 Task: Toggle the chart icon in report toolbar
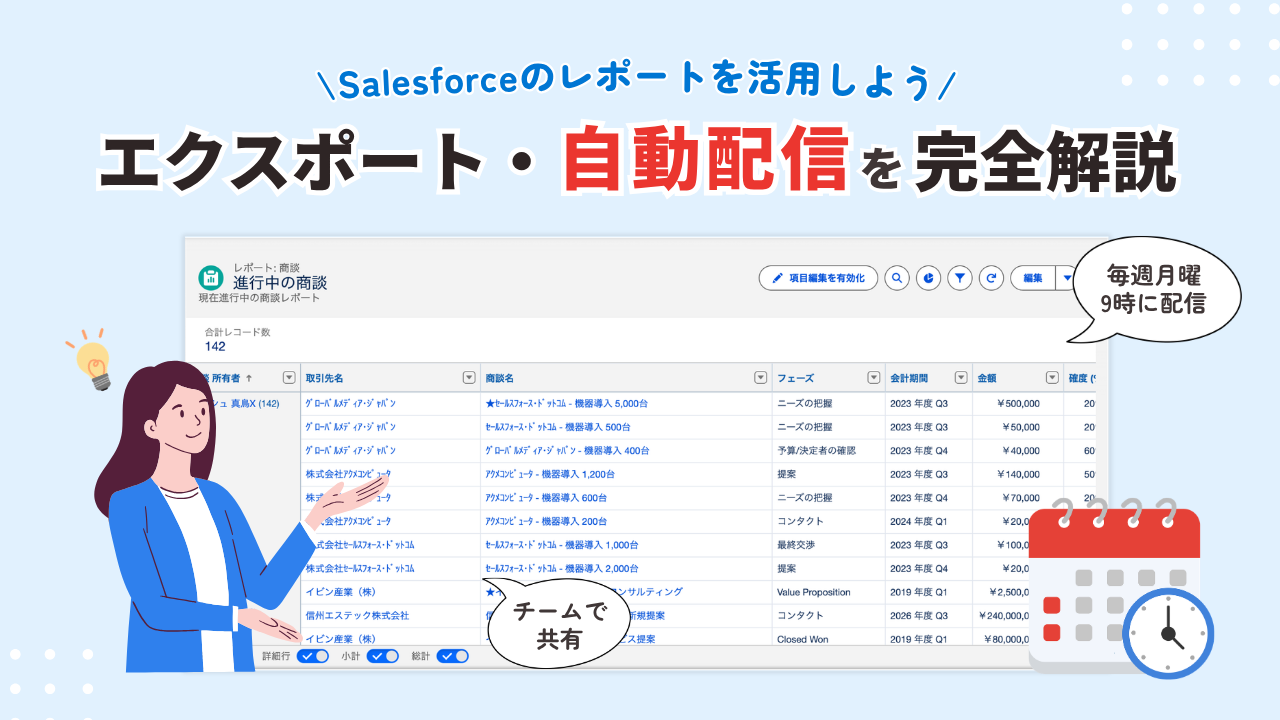click(x=929, y=278)
